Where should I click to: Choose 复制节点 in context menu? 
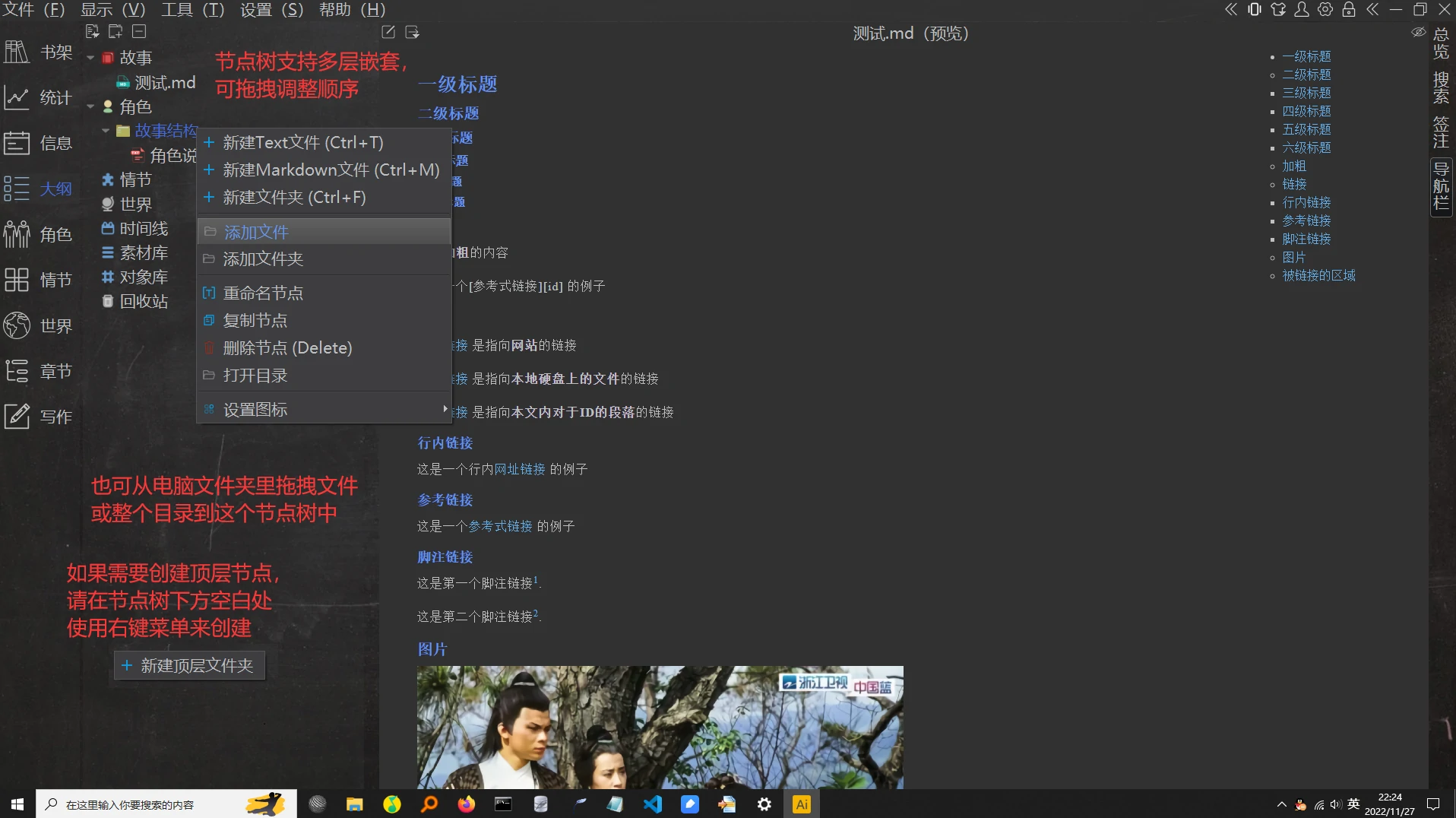(x=324, y=320)
